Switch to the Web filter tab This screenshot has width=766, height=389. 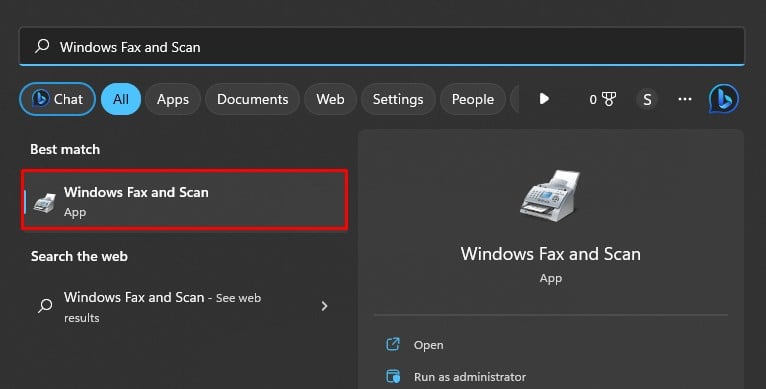(x=330, y=99)
